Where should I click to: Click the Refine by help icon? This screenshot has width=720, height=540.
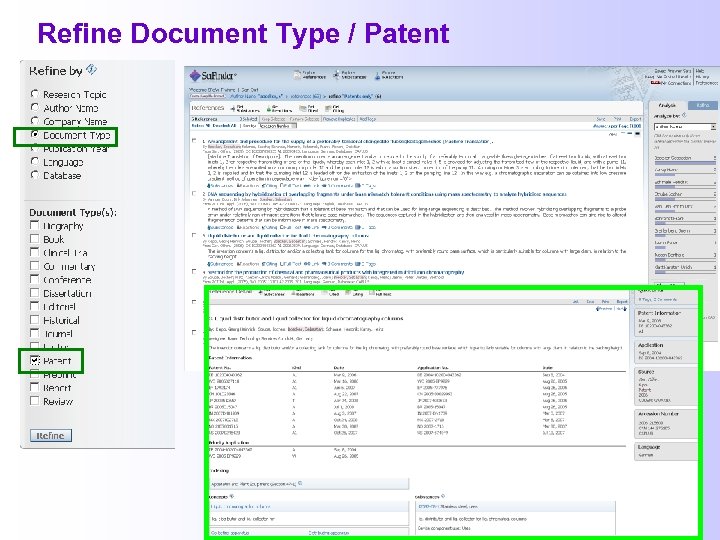(91, 69)
